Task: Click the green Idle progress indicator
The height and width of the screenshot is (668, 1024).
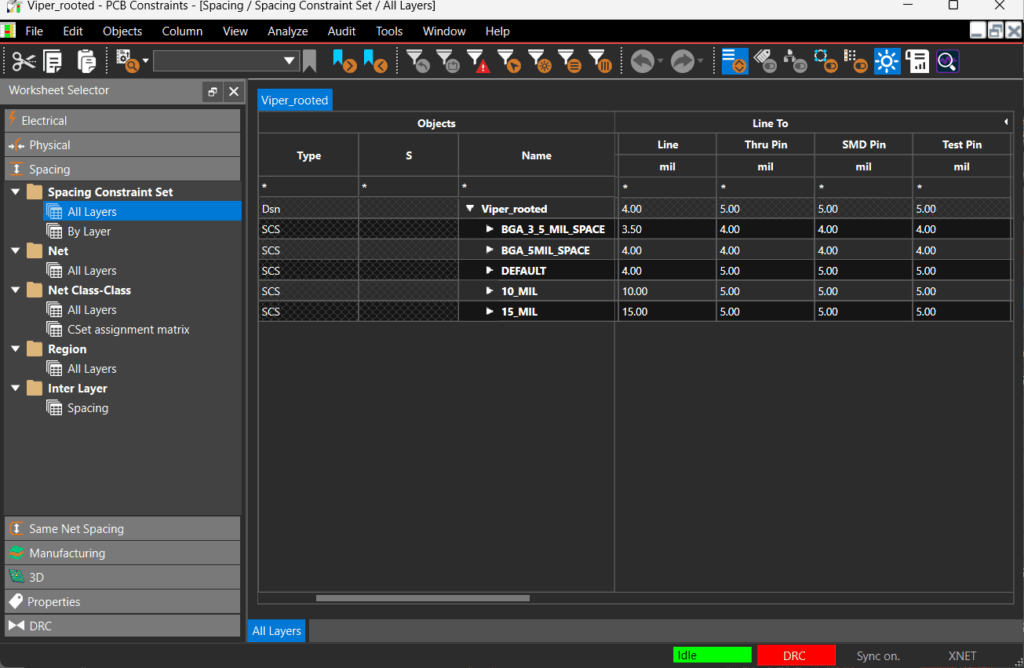Action: coord(712,655)
